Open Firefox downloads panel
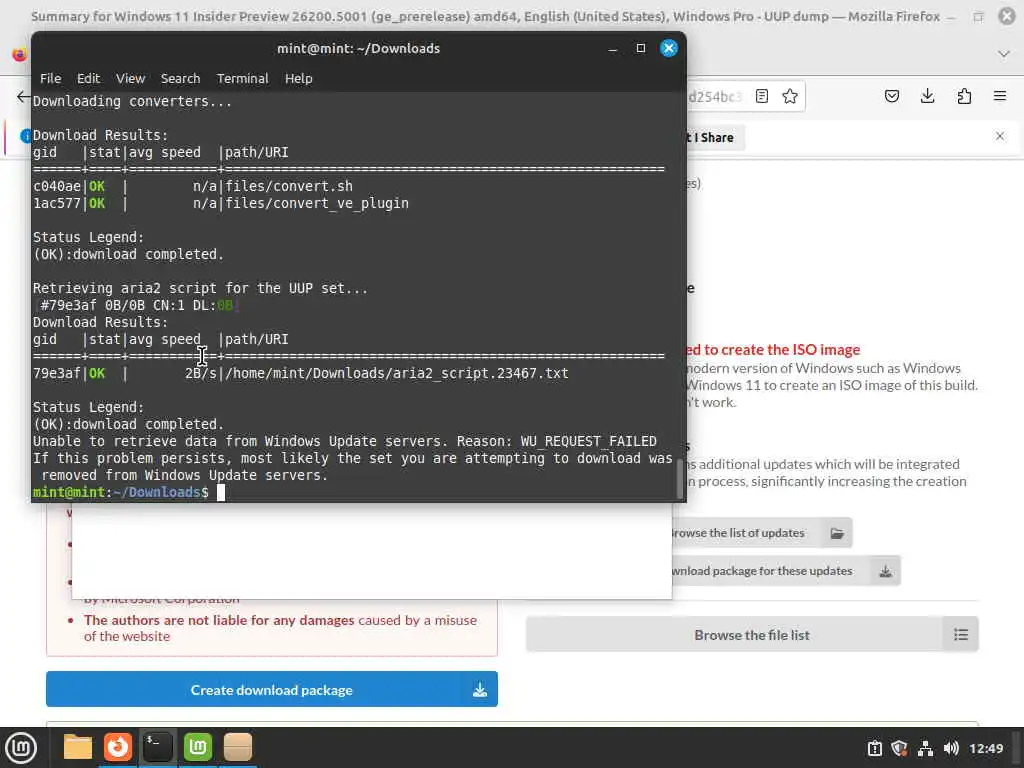Viewport: 1024px width, 768px height. point(927,96)
